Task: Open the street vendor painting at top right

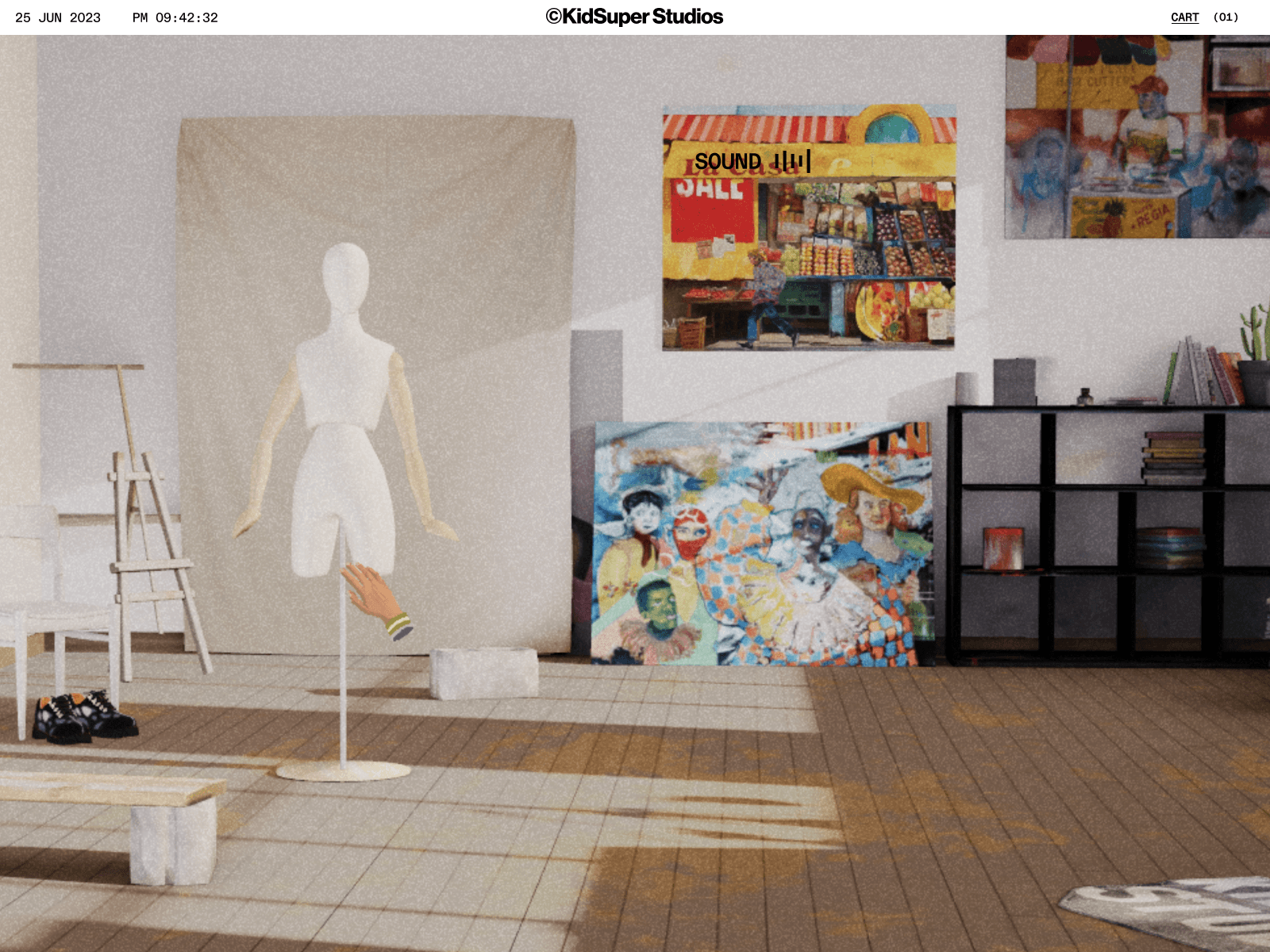Action: click(1137, 136)
